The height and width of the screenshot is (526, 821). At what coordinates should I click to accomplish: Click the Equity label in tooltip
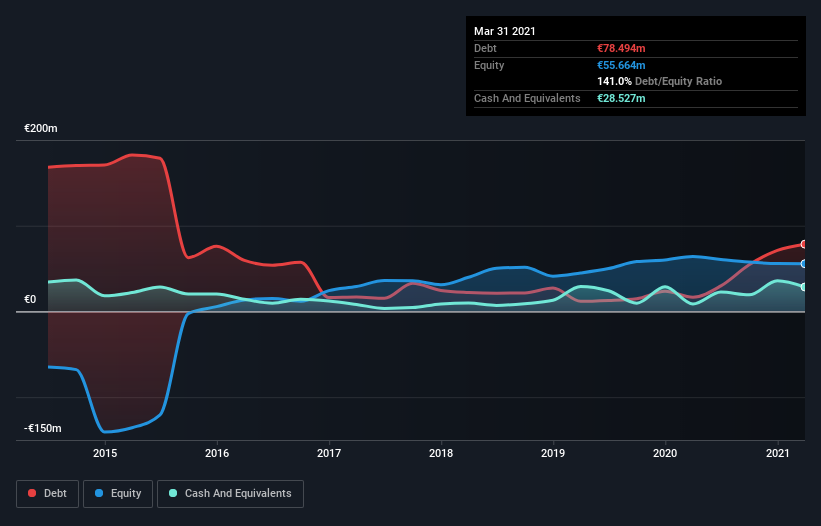click(489, 65)
